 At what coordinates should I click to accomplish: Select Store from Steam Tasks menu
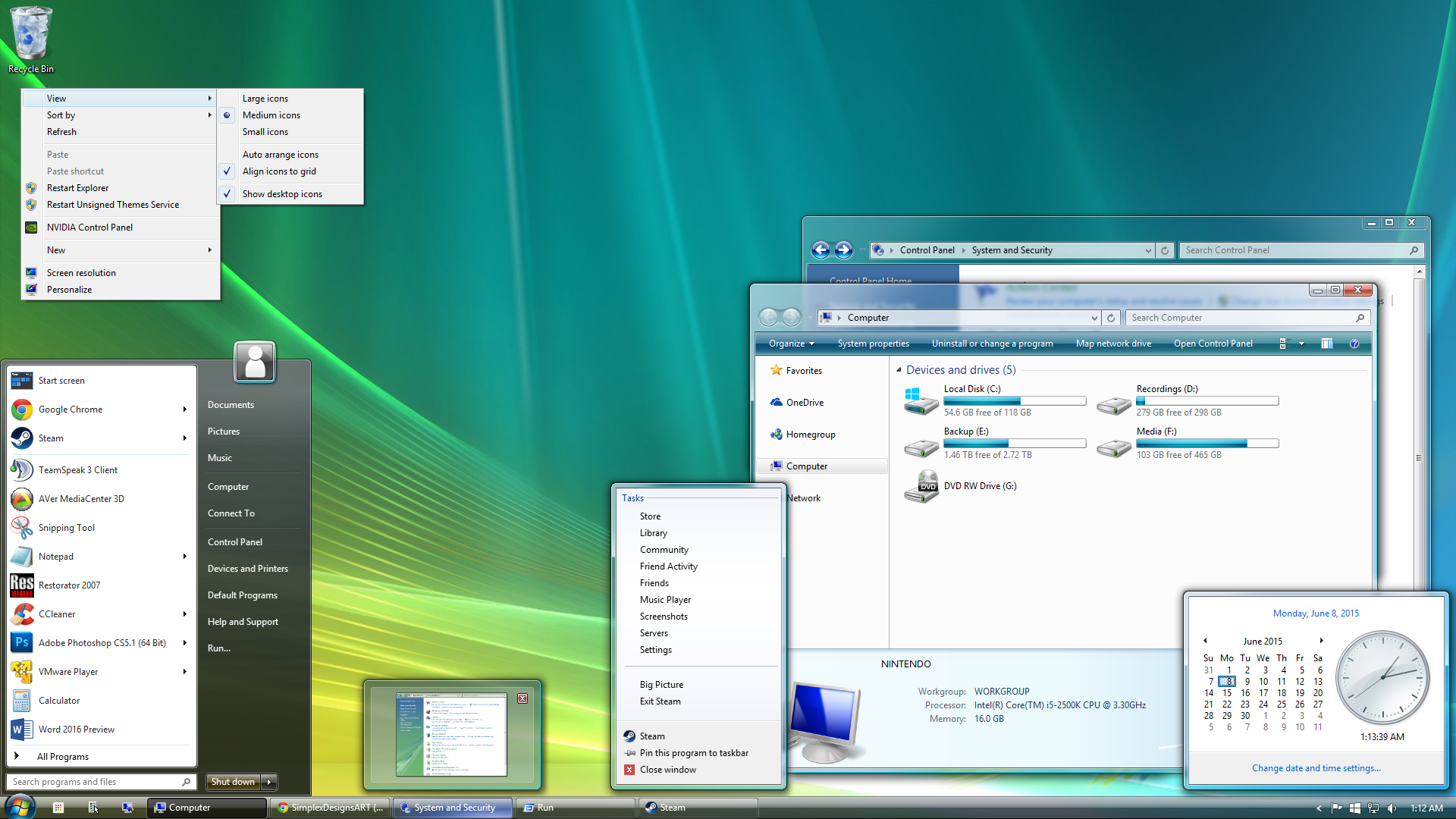pos(650,516)
